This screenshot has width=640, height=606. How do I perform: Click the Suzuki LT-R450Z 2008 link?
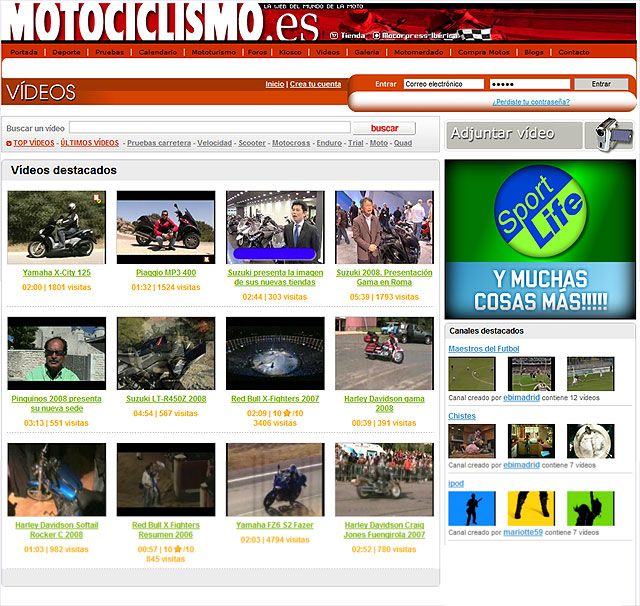tap(166, 399)
